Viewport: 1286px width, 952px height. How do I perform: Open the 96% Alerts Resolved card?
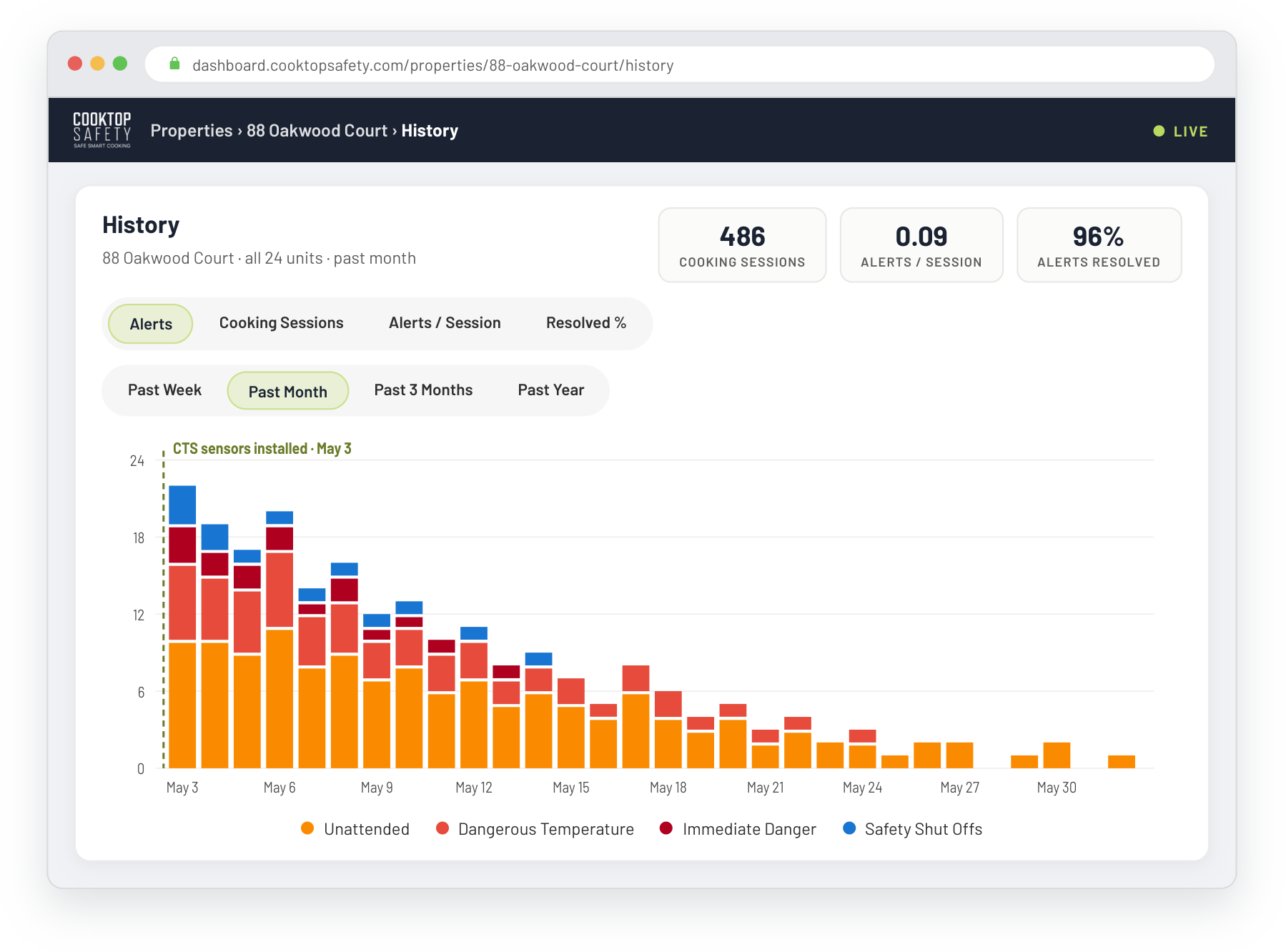pos(1099,245)
